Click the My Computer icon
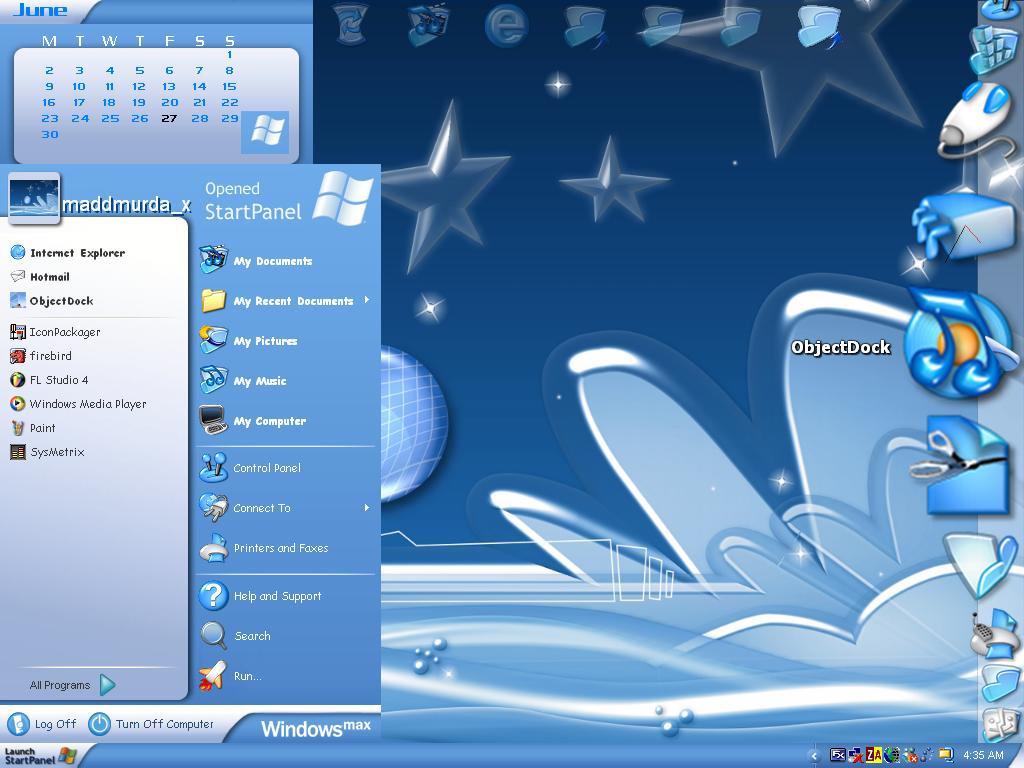The height and width of the screenshot is (768, 1024). [214, 421]
